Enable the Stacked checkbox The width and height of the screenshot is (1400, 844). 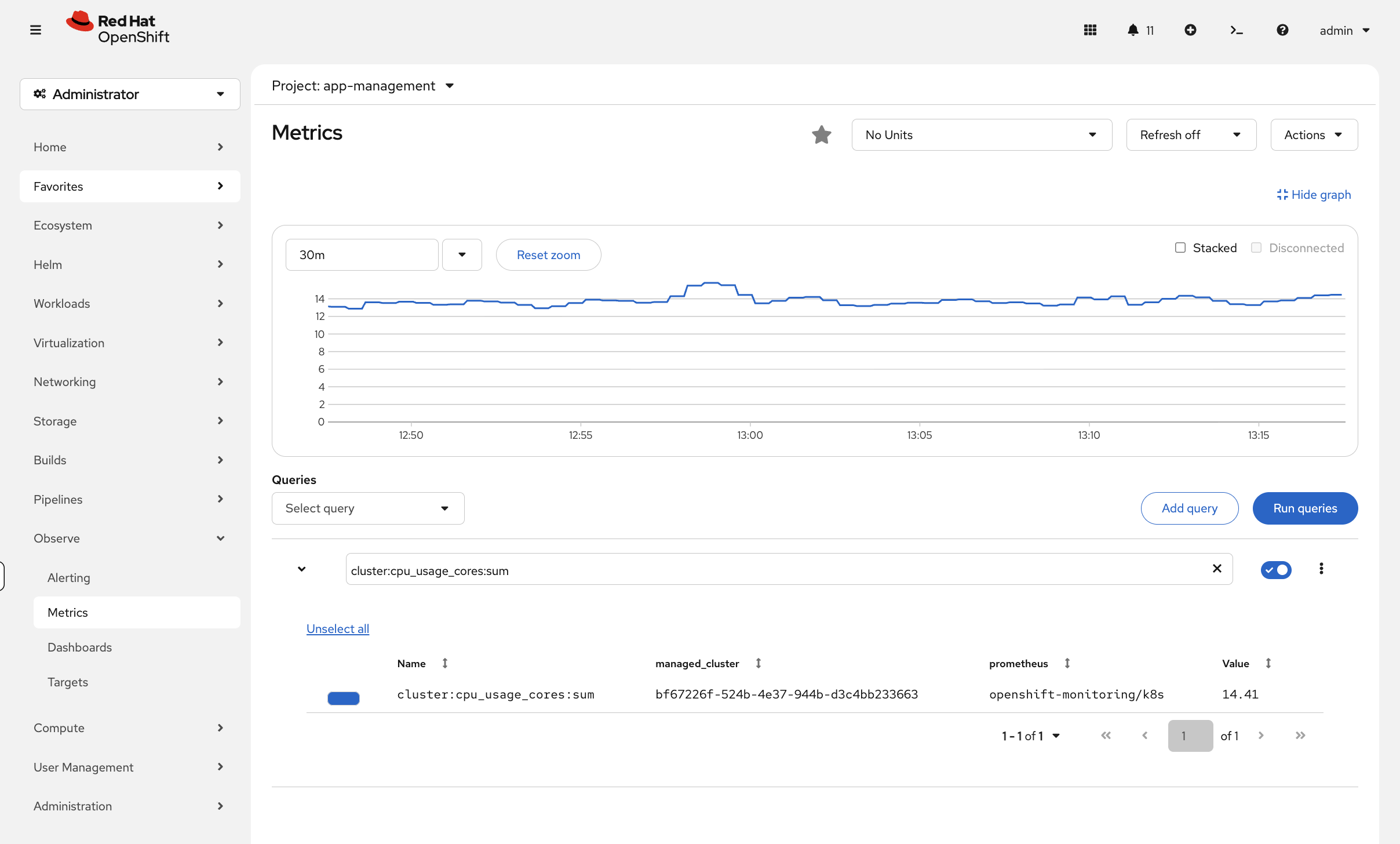[1180, 248]
